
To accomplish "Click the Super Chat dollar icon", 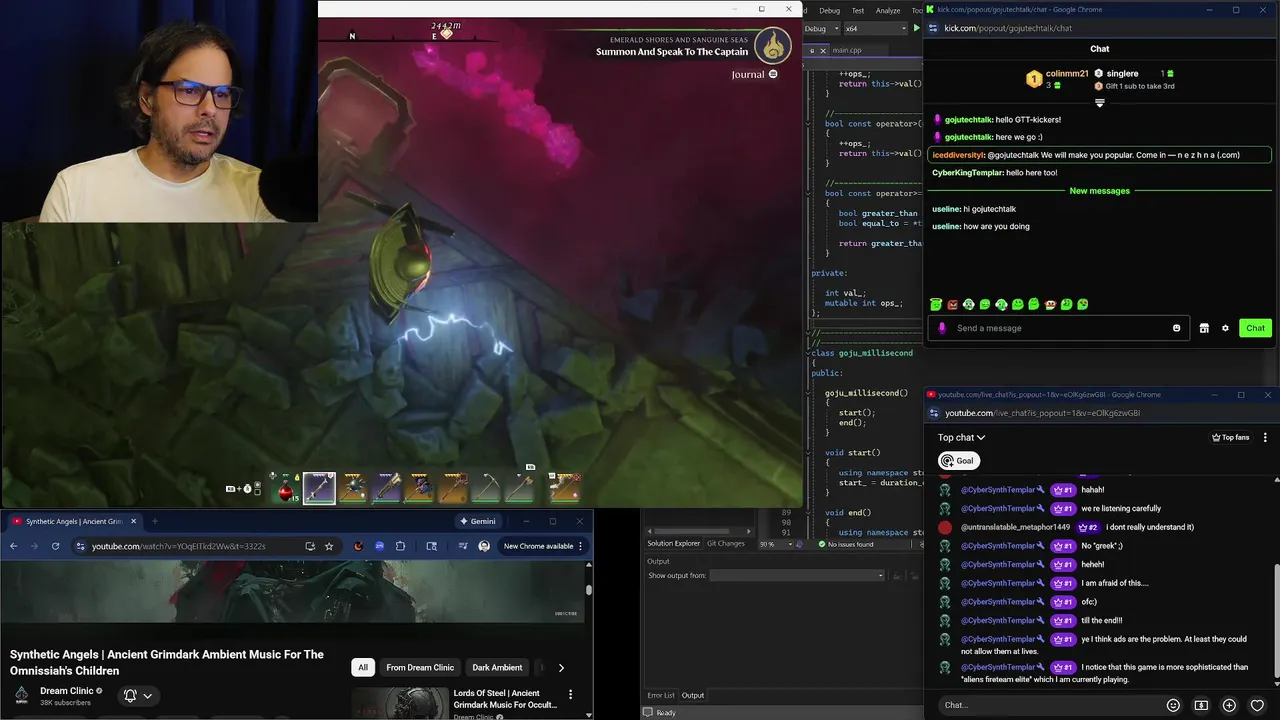I will pyautogui.click(x=1201, y=705).
